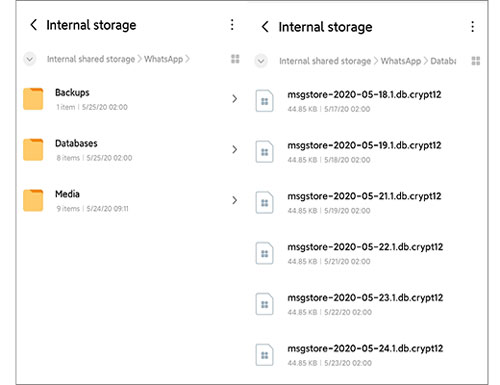Select the msgstore-2020-05-18.1.db.crypt12 file
The height and width of the screenshot is (385, 500).
368,101
